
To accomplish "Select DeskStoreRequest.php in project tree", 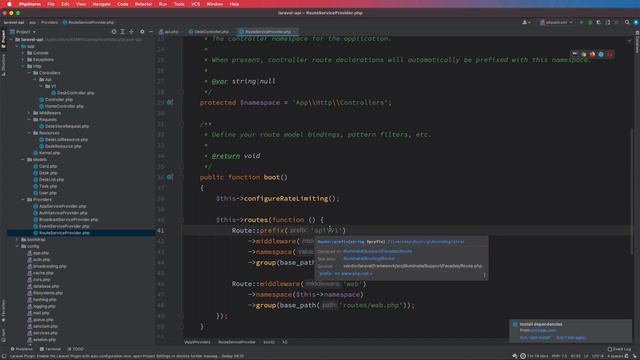I will (x=64, y=126).
